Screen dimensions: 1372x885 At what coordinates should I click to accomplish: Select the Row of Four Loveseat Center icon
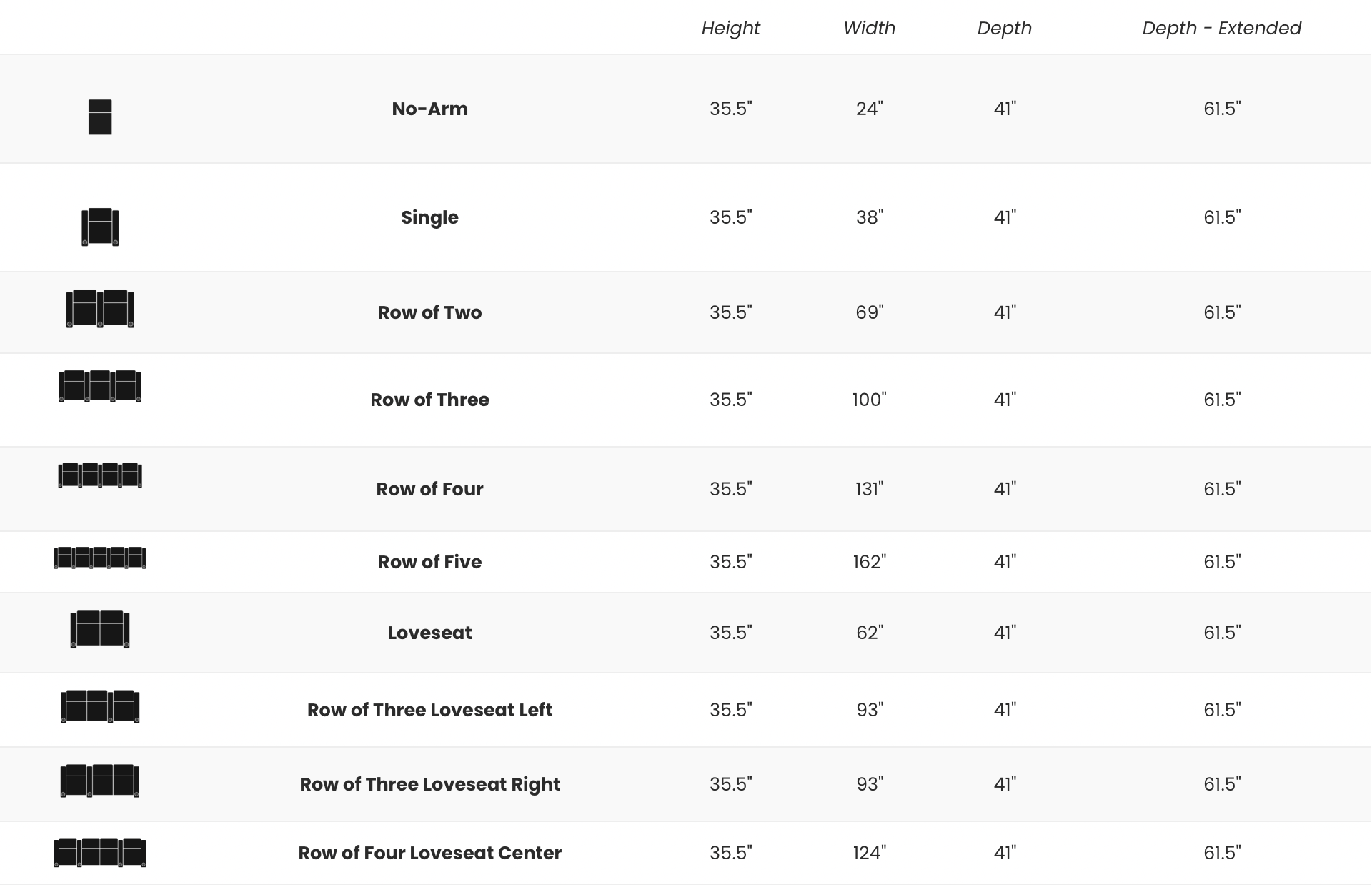(100, 852)
